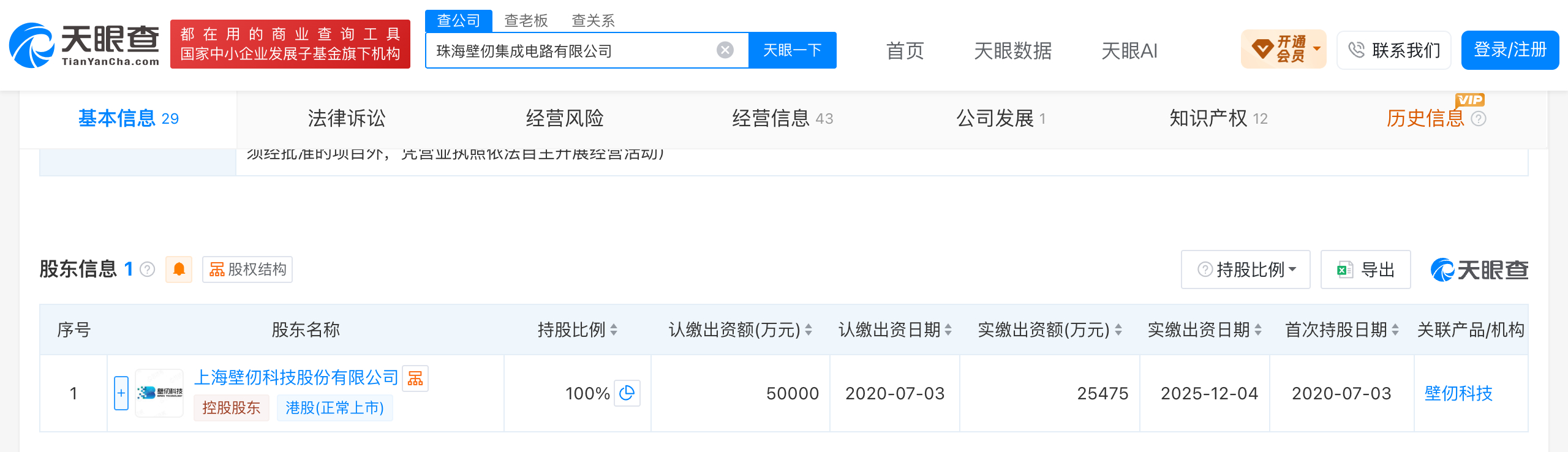Switch to the 查老板 search tab
The height and width of the screenshot is (452, 1568).
point(526,21)
